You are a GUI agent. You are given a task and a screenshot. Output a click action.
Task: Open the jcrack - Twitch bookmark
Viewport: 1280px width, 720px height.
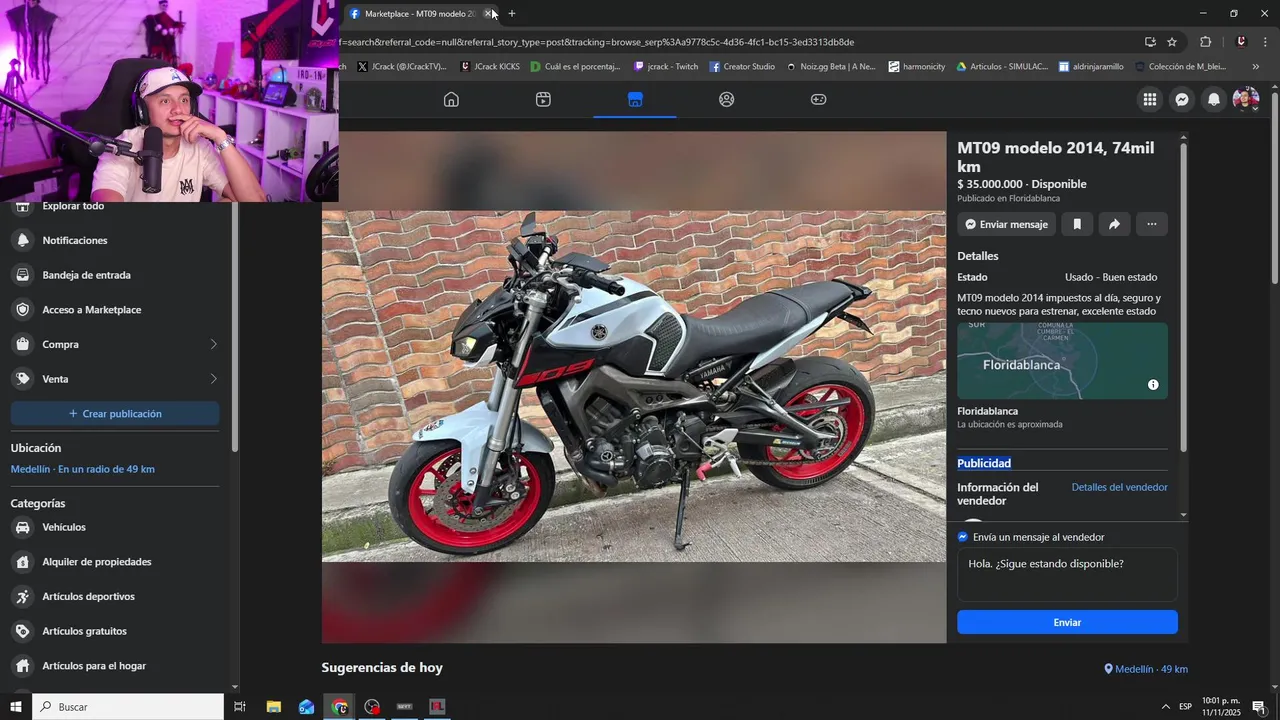tap(666, 67)
